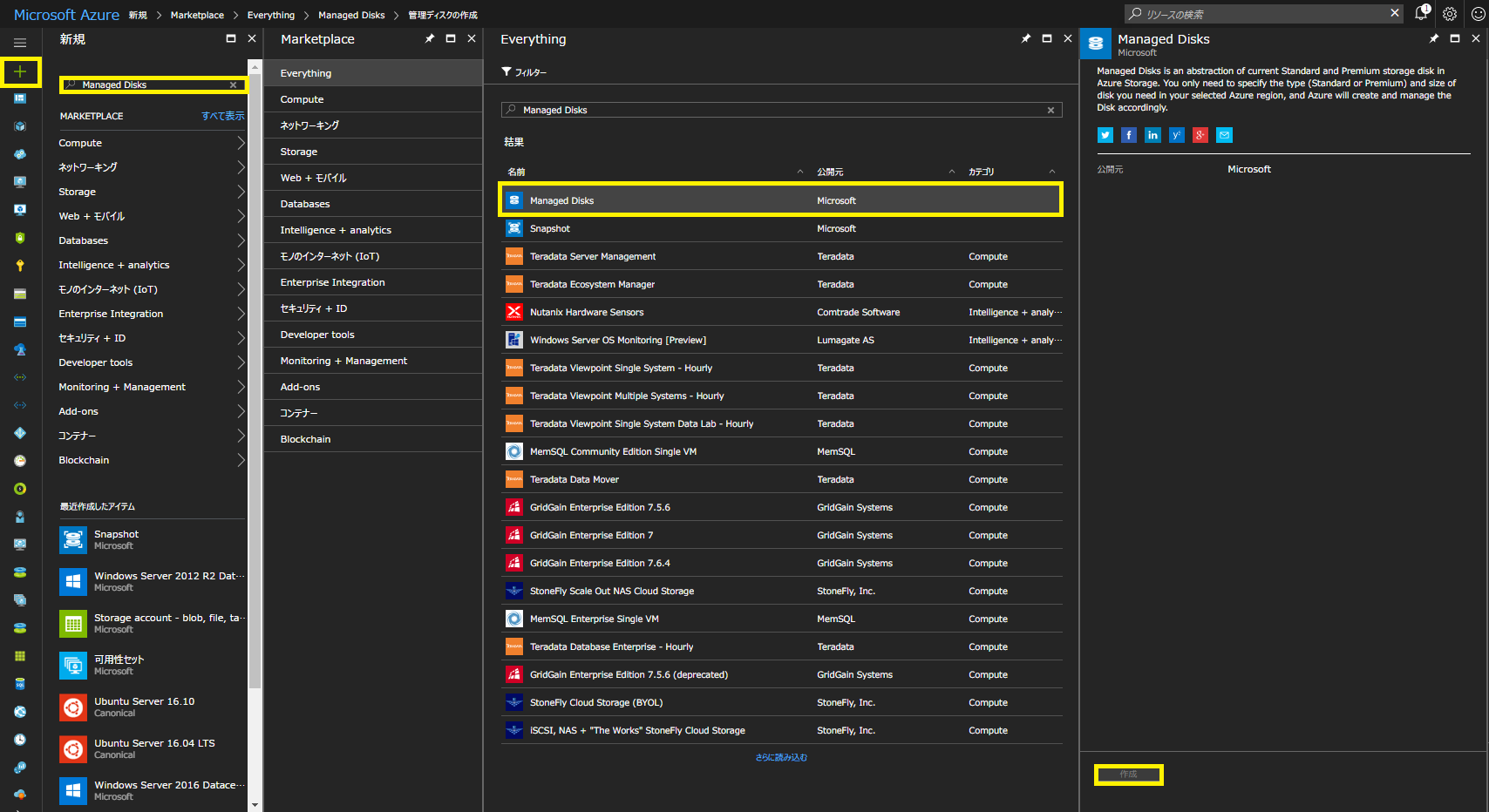This screenshot has width=1489, height=812.
Task: Open 可用性セット recent item
Action: (x=153, y=665)
